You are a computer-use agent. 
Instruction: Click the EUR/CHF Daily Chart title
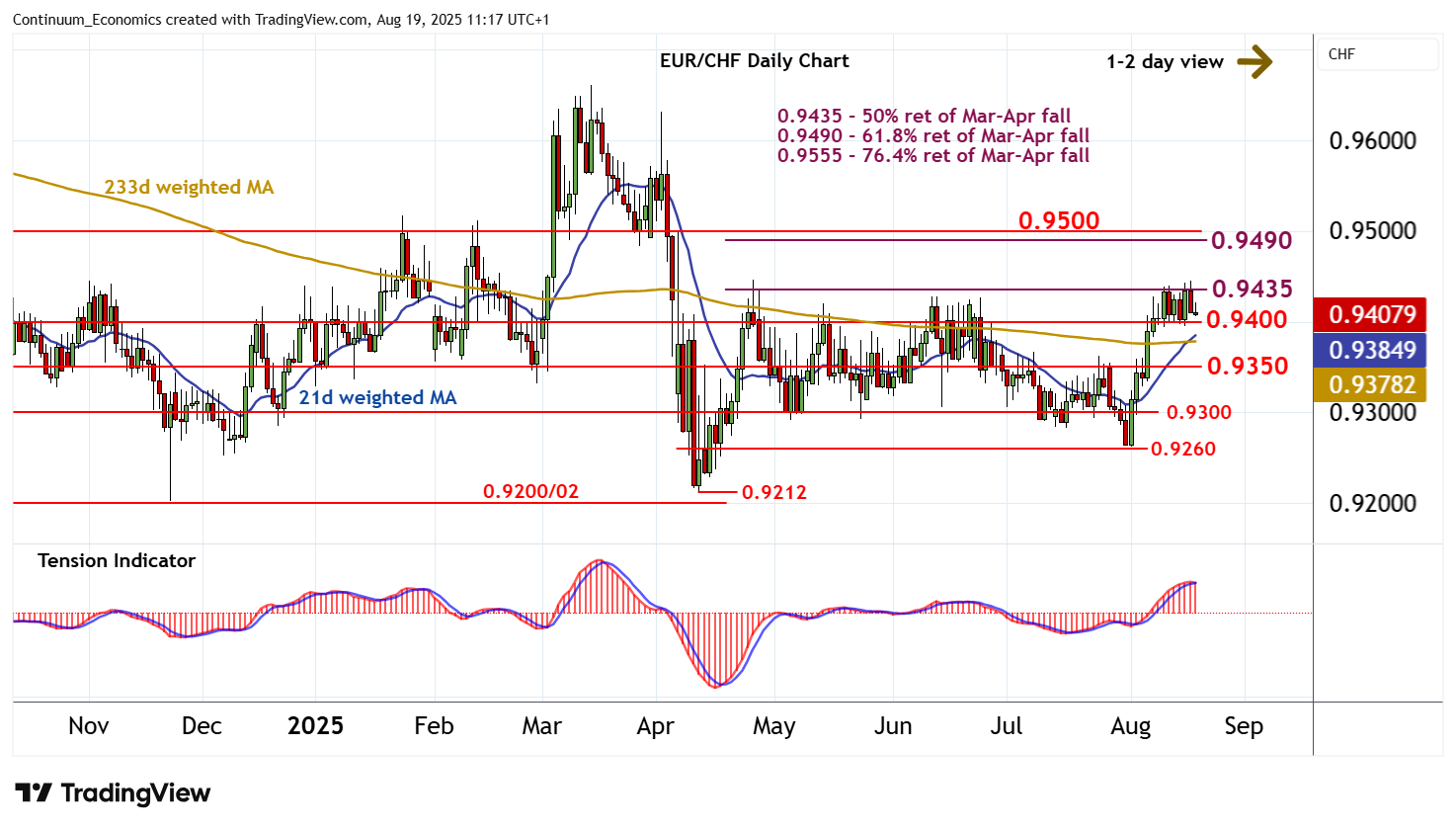point(754,60)
